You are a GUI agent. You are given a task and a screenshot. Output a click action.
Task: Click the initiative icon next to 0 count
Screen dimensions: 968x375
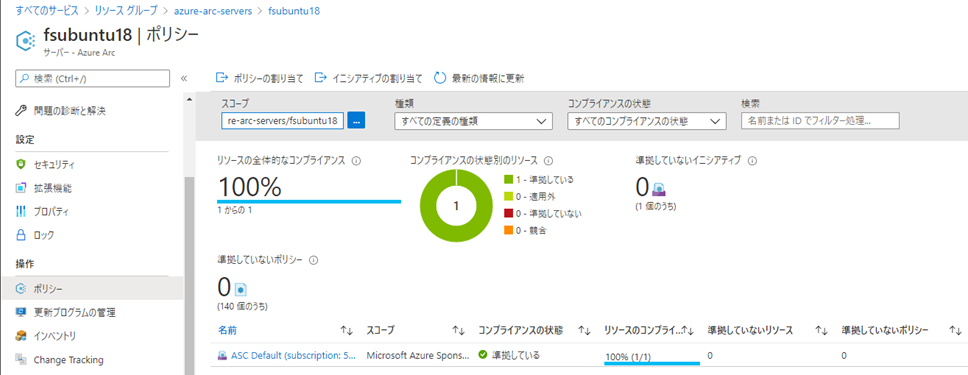659,191
